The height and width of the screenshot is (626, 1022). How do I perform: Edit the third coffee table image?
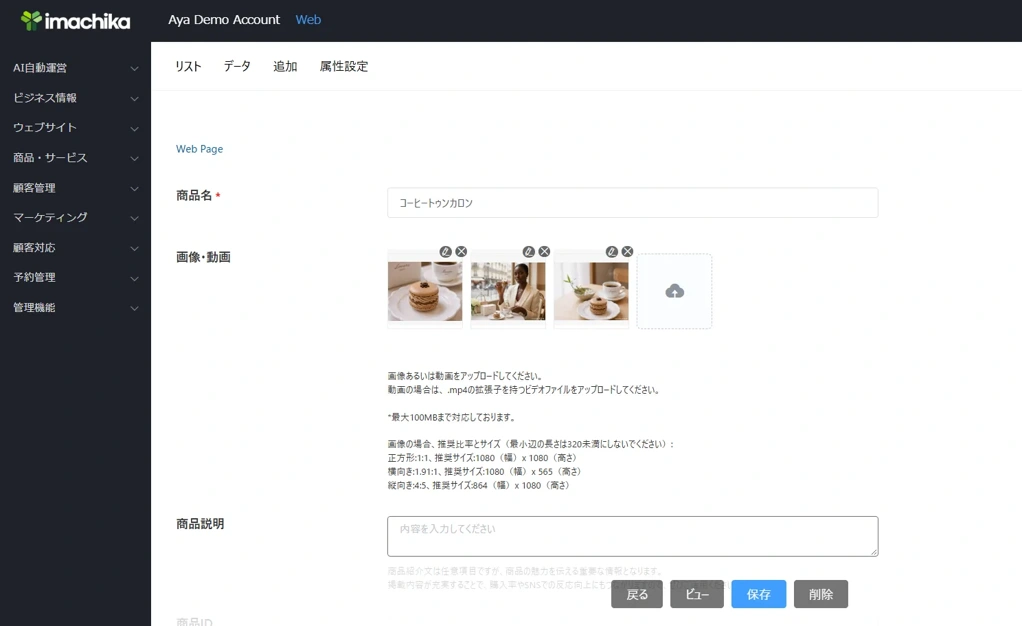coord(611,252)
